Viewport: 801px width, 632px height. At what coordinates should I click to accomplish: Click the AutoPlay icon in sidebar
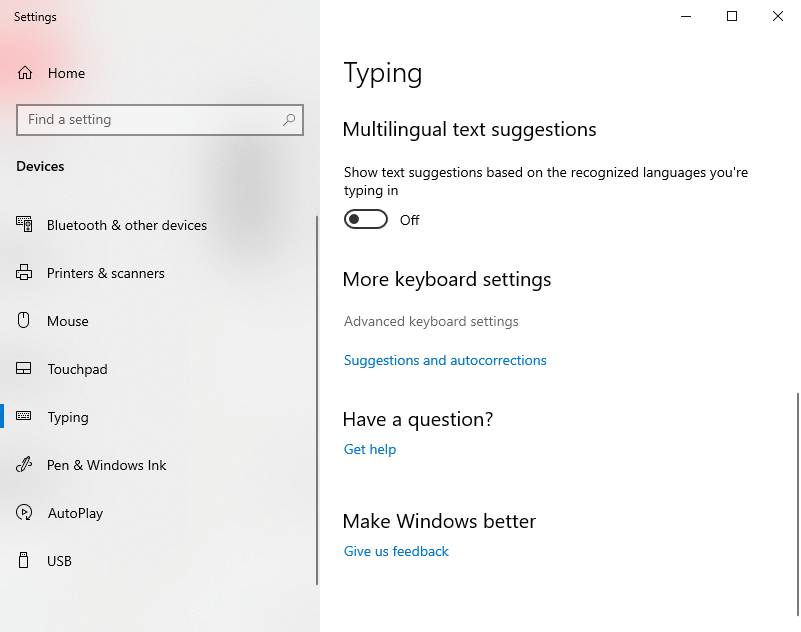click(x=24, y=512)
